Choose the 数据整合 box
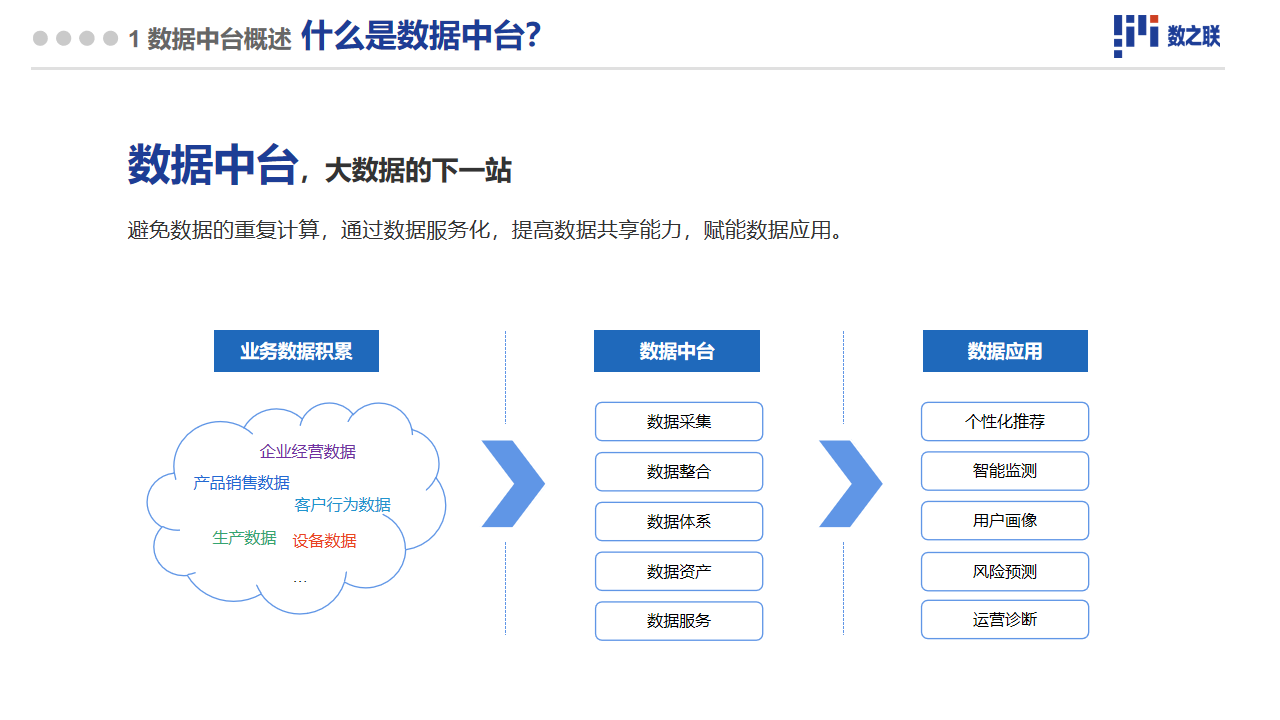1280x720 pixels. click(x=679, y=471)
